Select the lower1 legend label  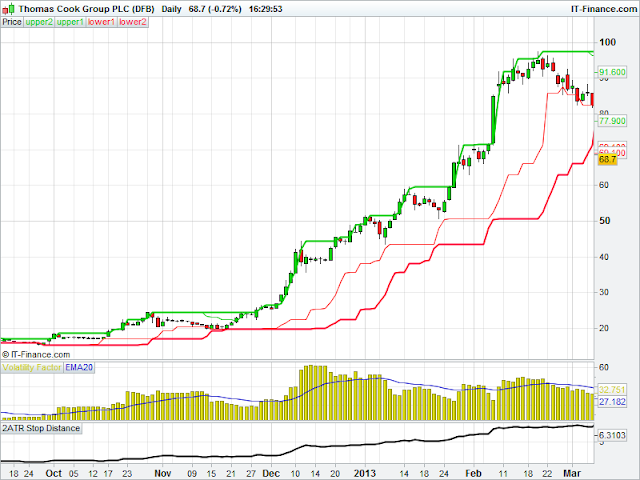[101, 22]
